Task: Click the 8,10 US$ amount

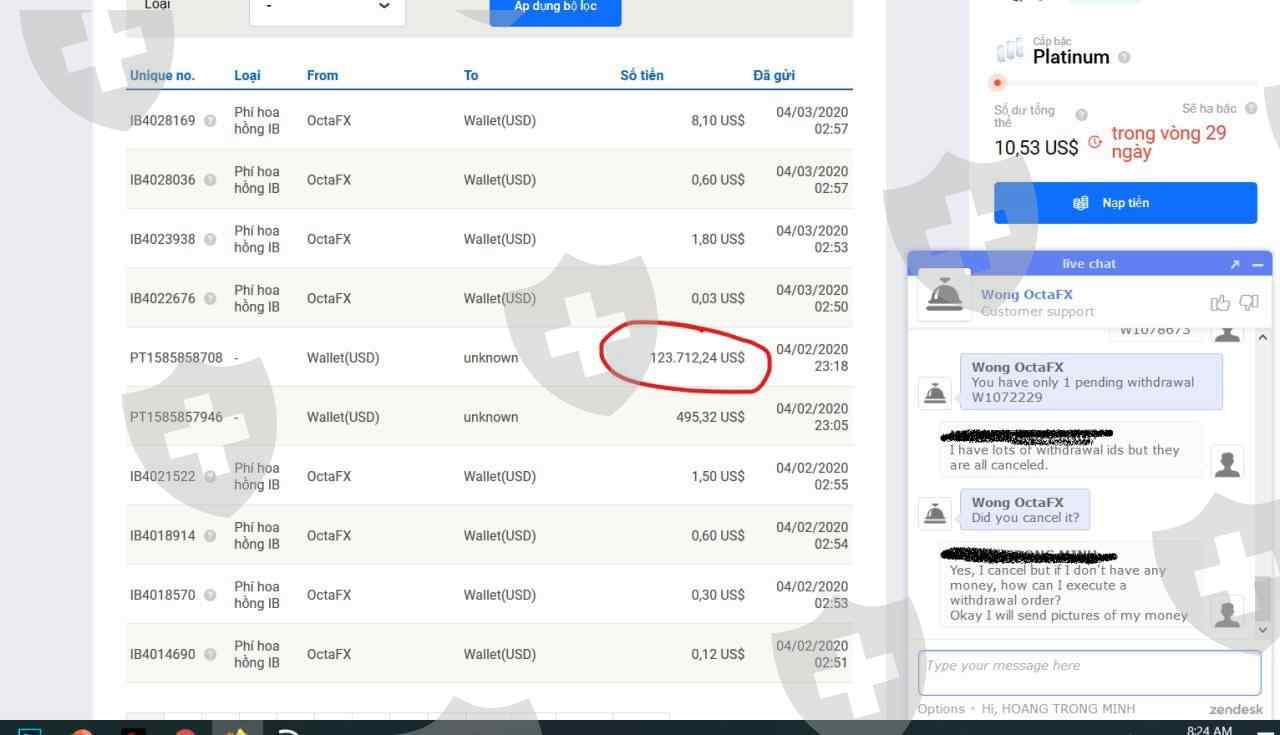Action: point(718,121)
